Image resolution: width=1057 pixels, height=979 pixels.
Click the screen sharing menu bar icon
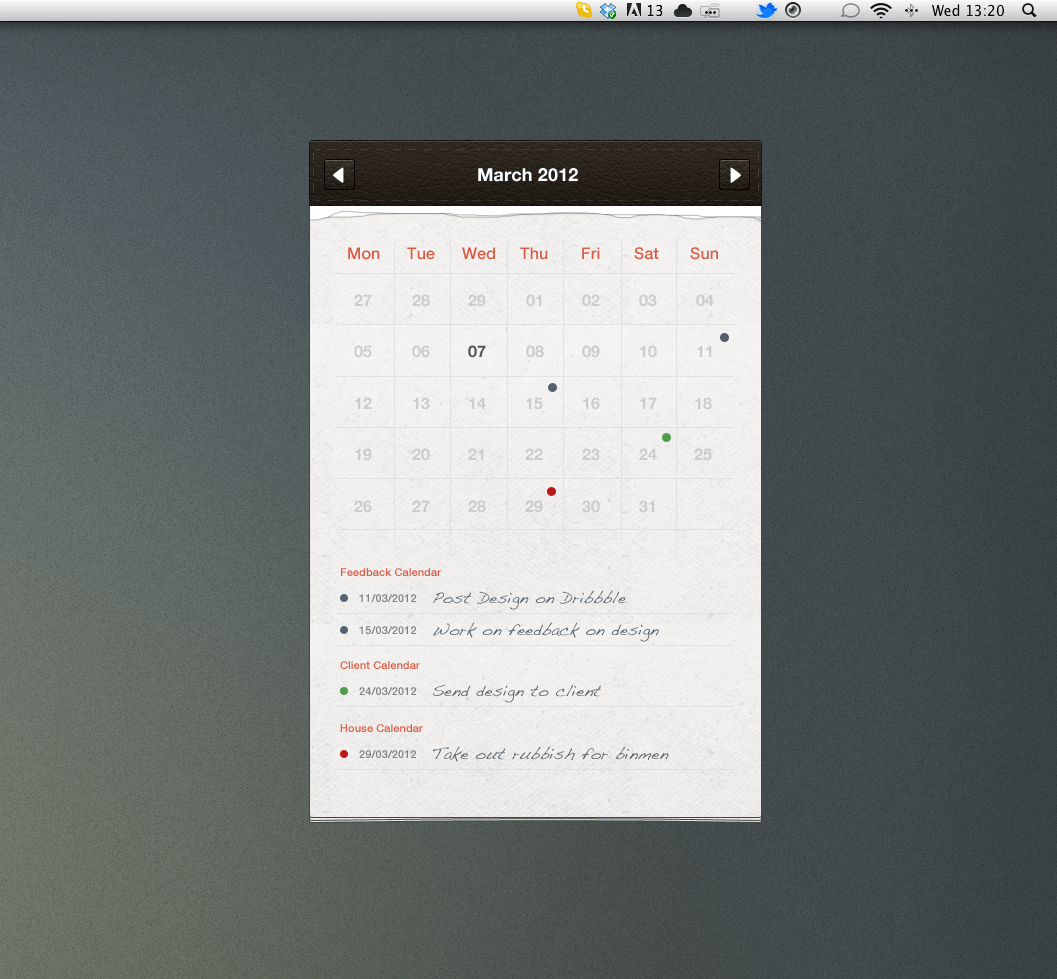tap(709, 10)
